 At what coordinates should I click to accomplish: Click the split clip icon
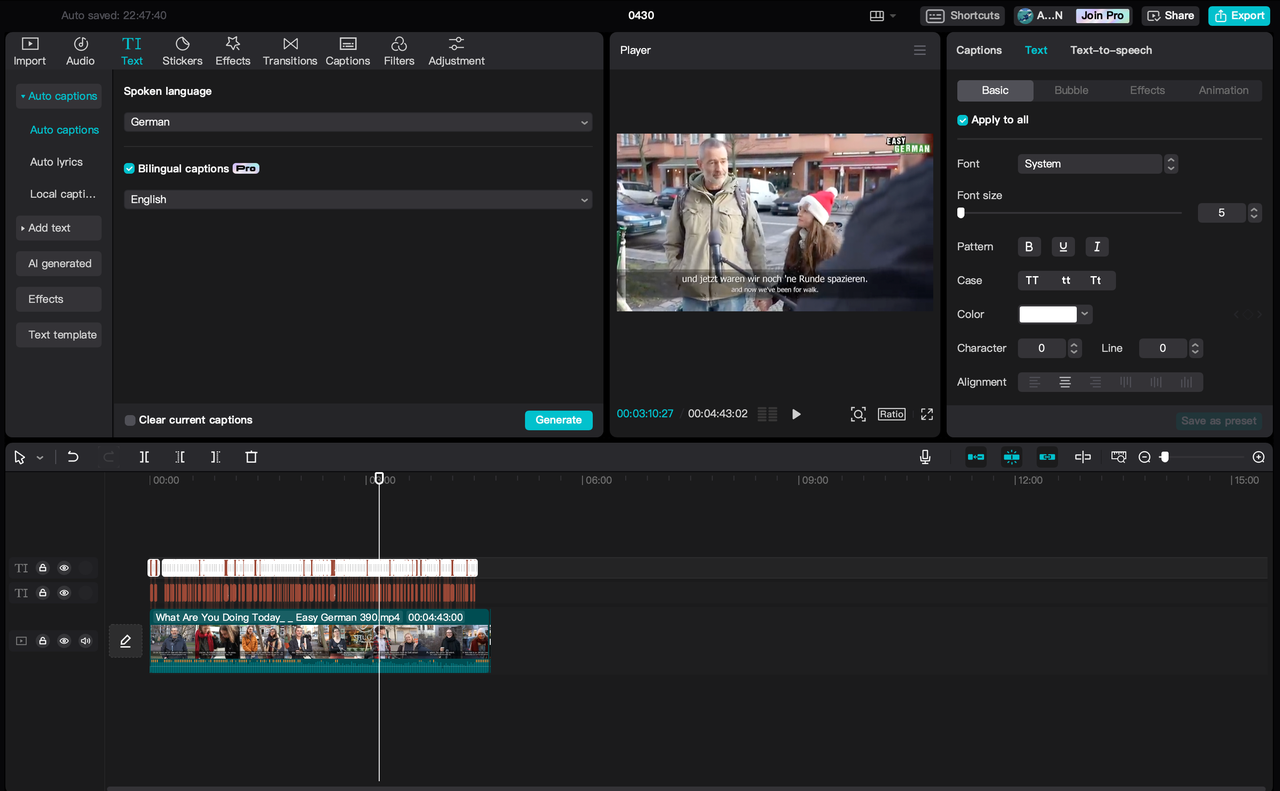click(x=144, y=457)
